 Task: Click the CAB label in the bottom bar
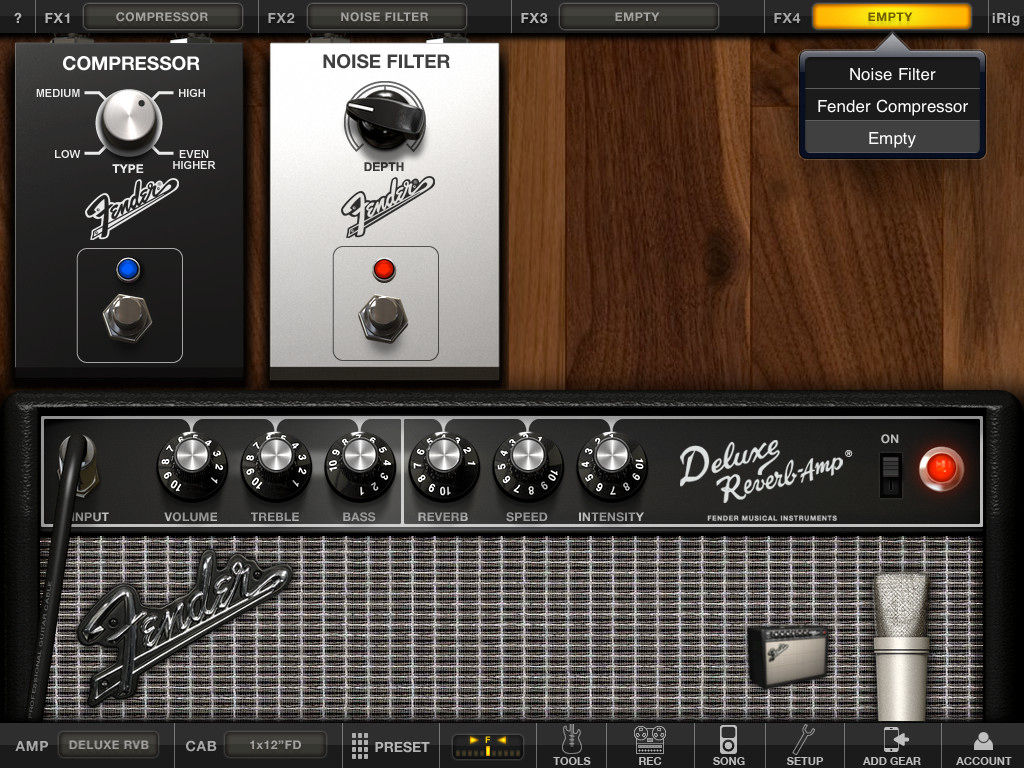[200, 746]
